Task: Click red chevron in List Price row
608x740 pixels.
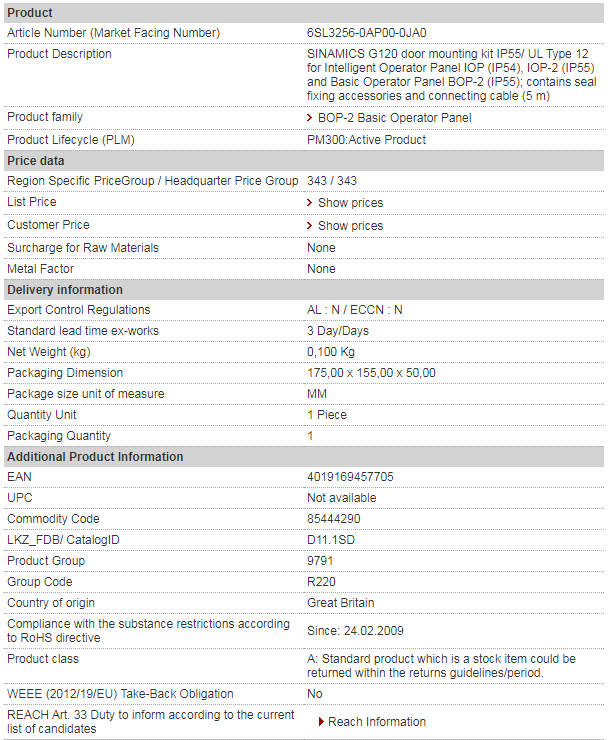Action: pyautogui.click(x=310, y=202)
